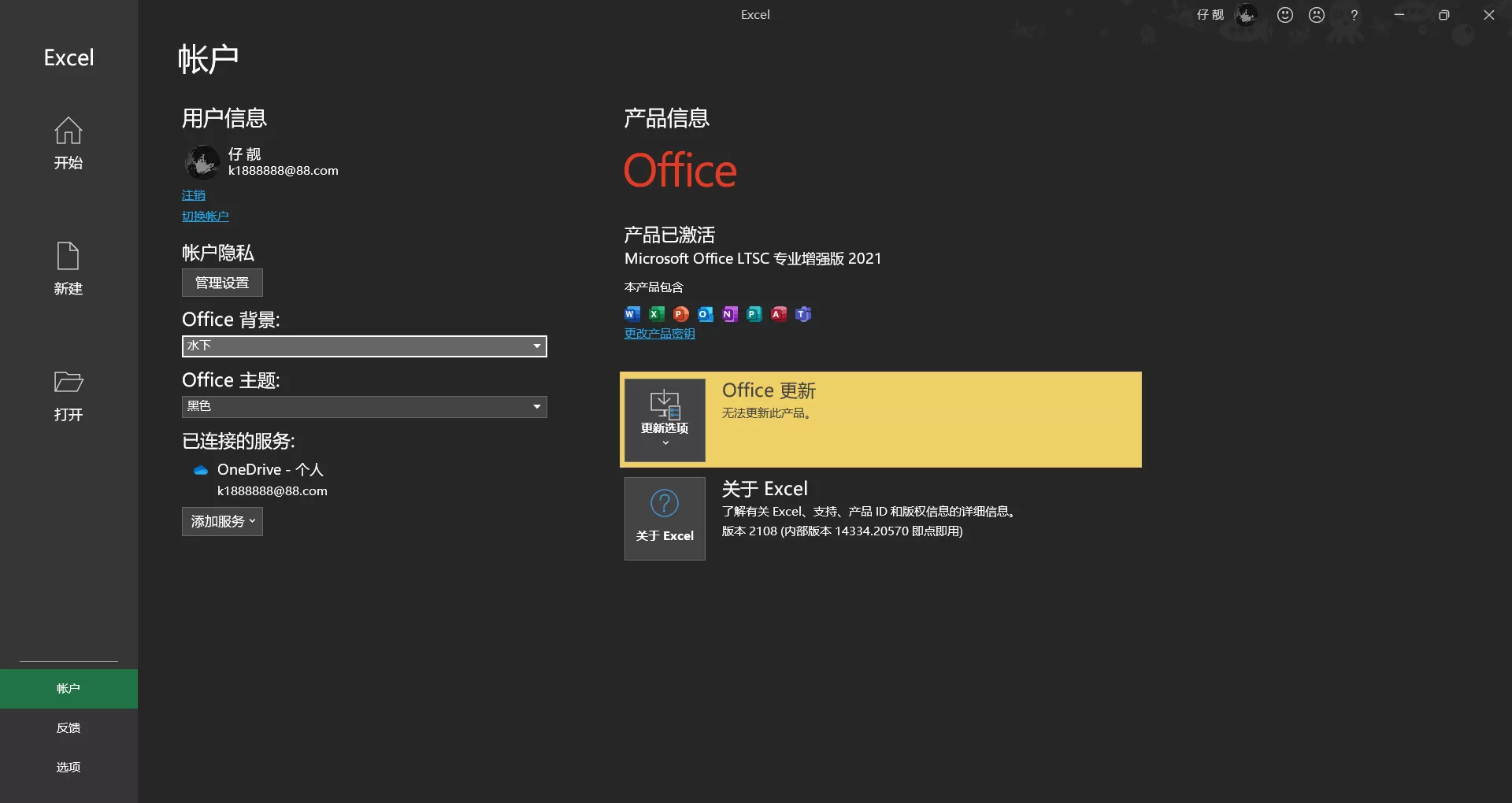Click the OneDrive cloud icon
This screenshot has width=1512, height=803.
(x=199, y=469)
